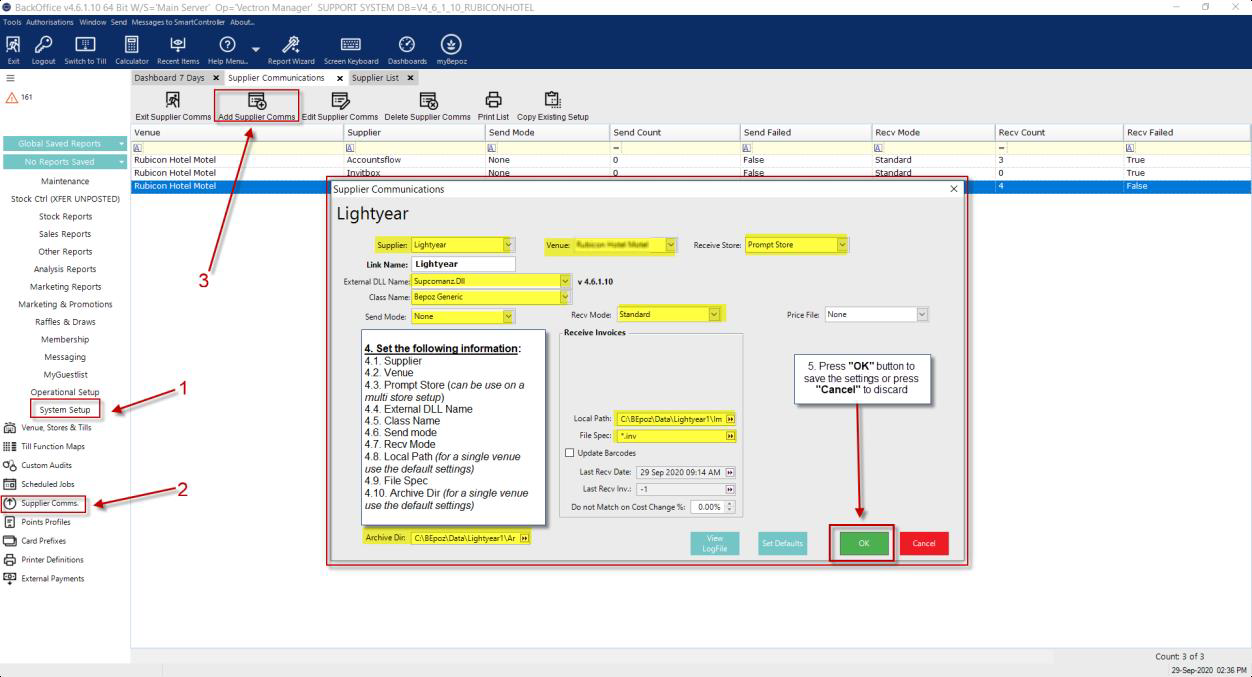This screenshot has width=1252, height=677.
Task: Open the Help Menu icon
Action: pos(227,45)
